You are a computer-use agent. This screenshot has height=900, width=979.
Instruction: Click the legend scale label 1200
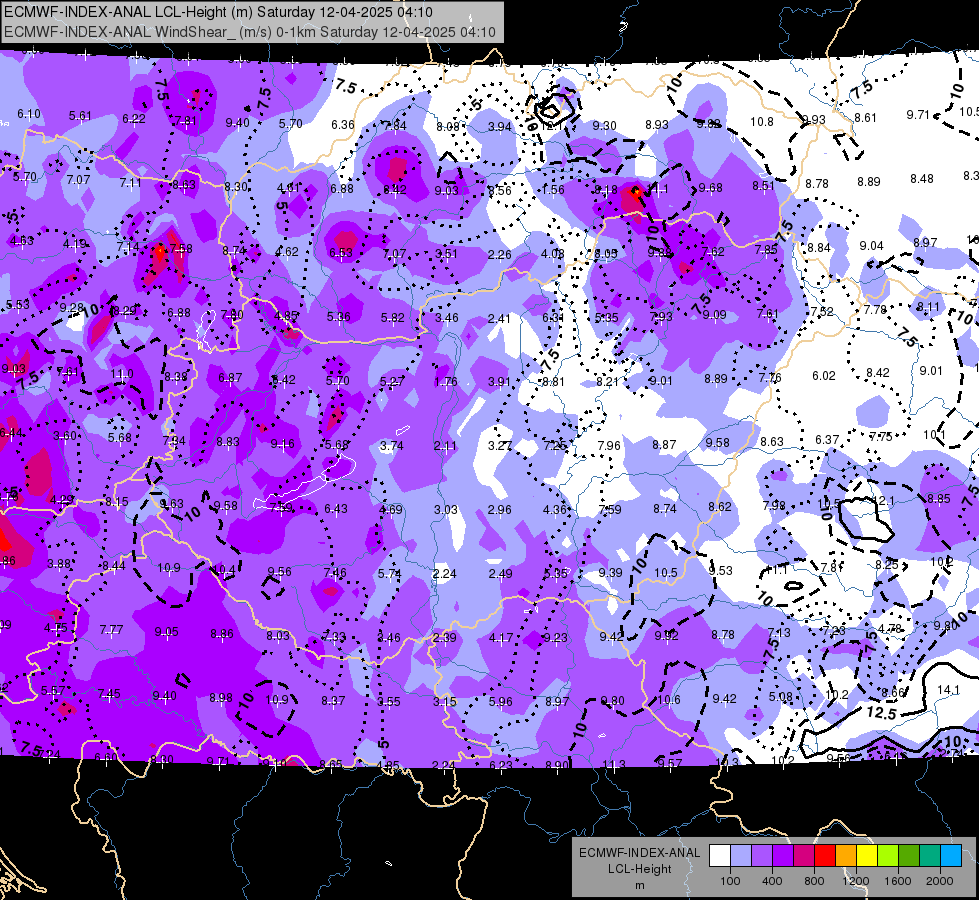point(855,881)
